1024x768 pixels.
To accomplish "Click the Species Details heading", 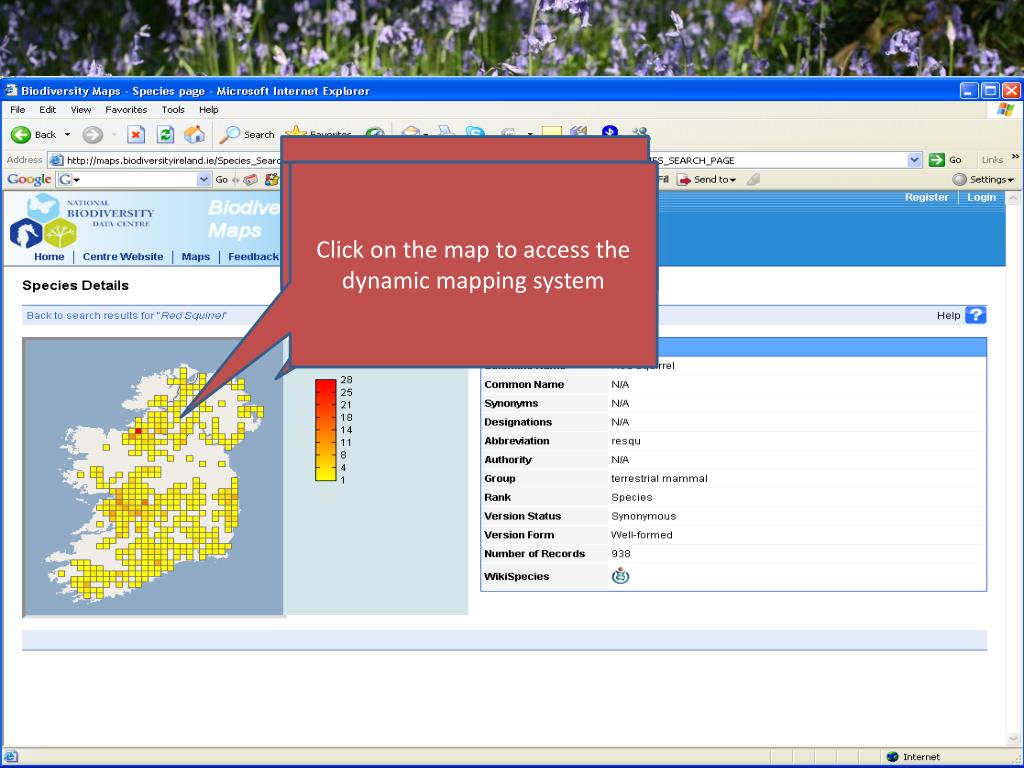I will pyautogui.click(x=75, y=285).
